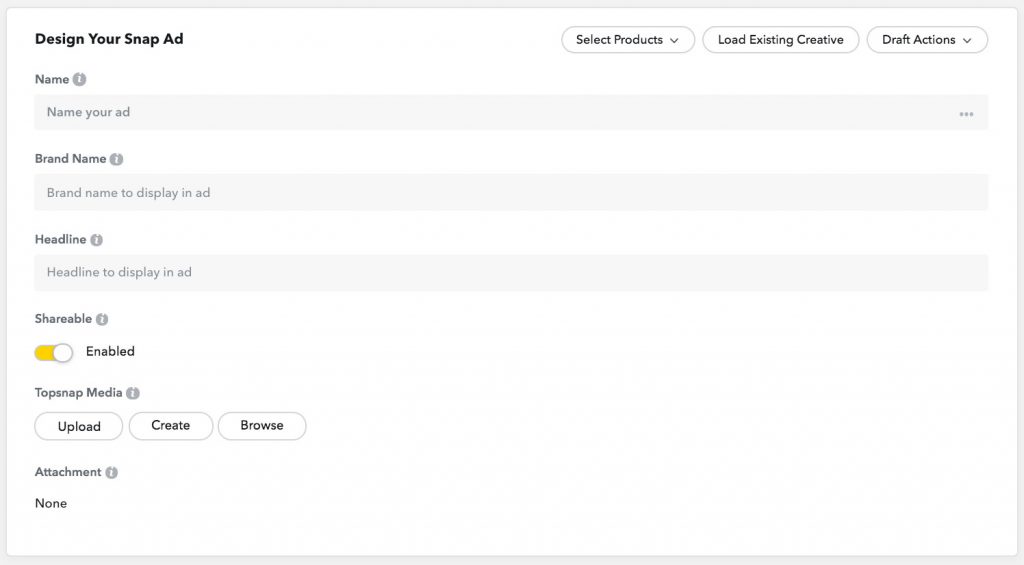1024x565 pixels.
Task: Focus the Name your ad input field
Action: 511,112
